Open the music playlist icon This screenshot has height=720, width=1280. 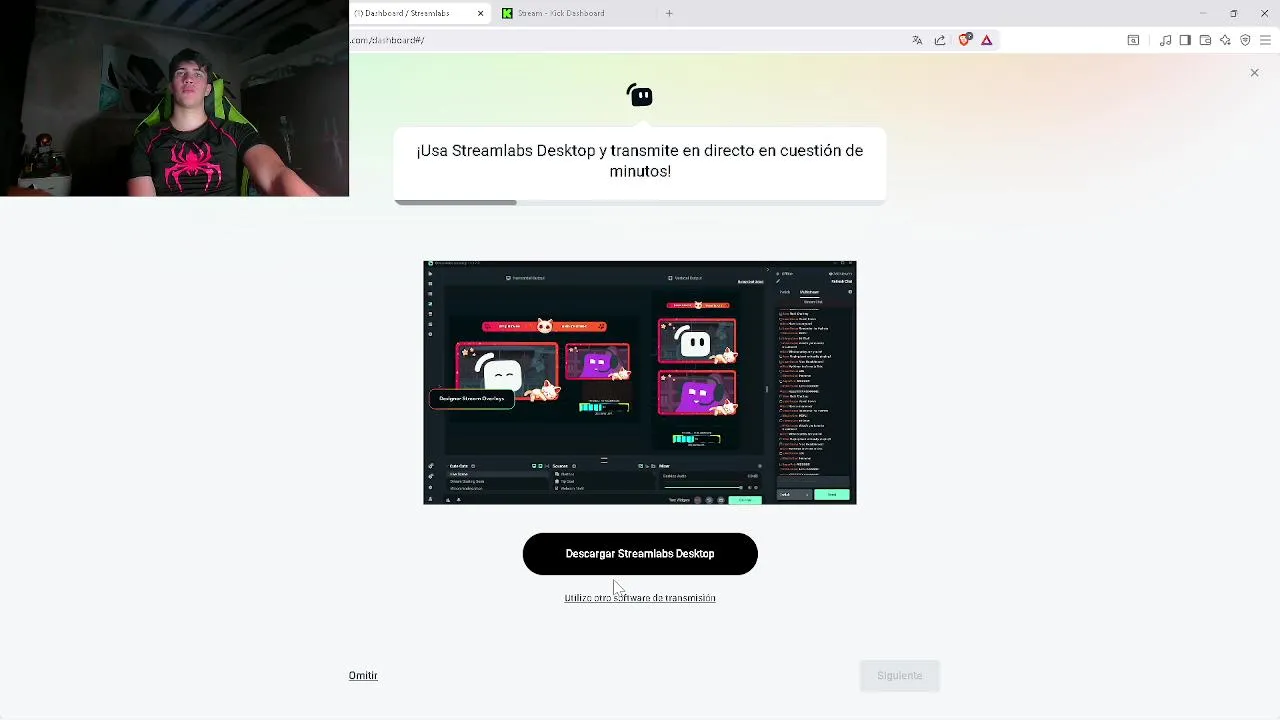[1165, 40]
